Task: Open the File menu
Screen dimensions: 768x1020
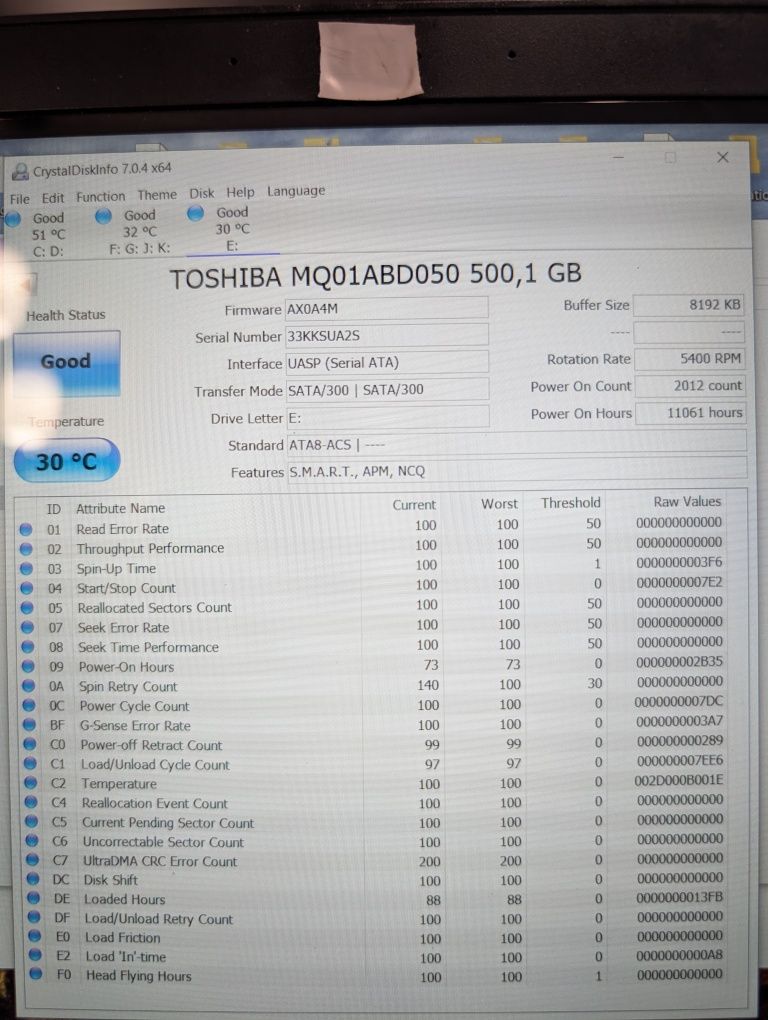Action: pyautogui.click(x=20, y=199)
